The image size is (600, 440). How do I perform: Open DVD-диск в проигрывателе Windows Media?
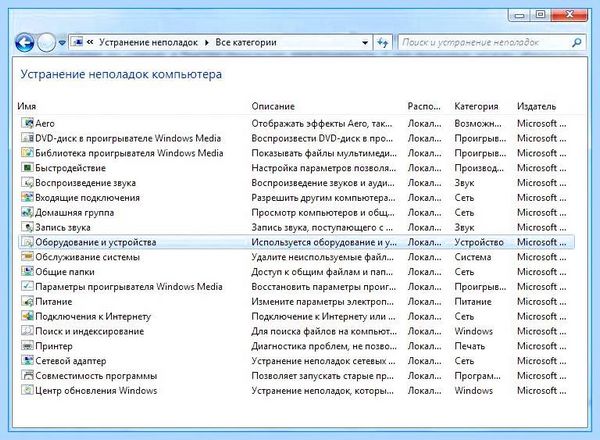(x=128, y=138)
